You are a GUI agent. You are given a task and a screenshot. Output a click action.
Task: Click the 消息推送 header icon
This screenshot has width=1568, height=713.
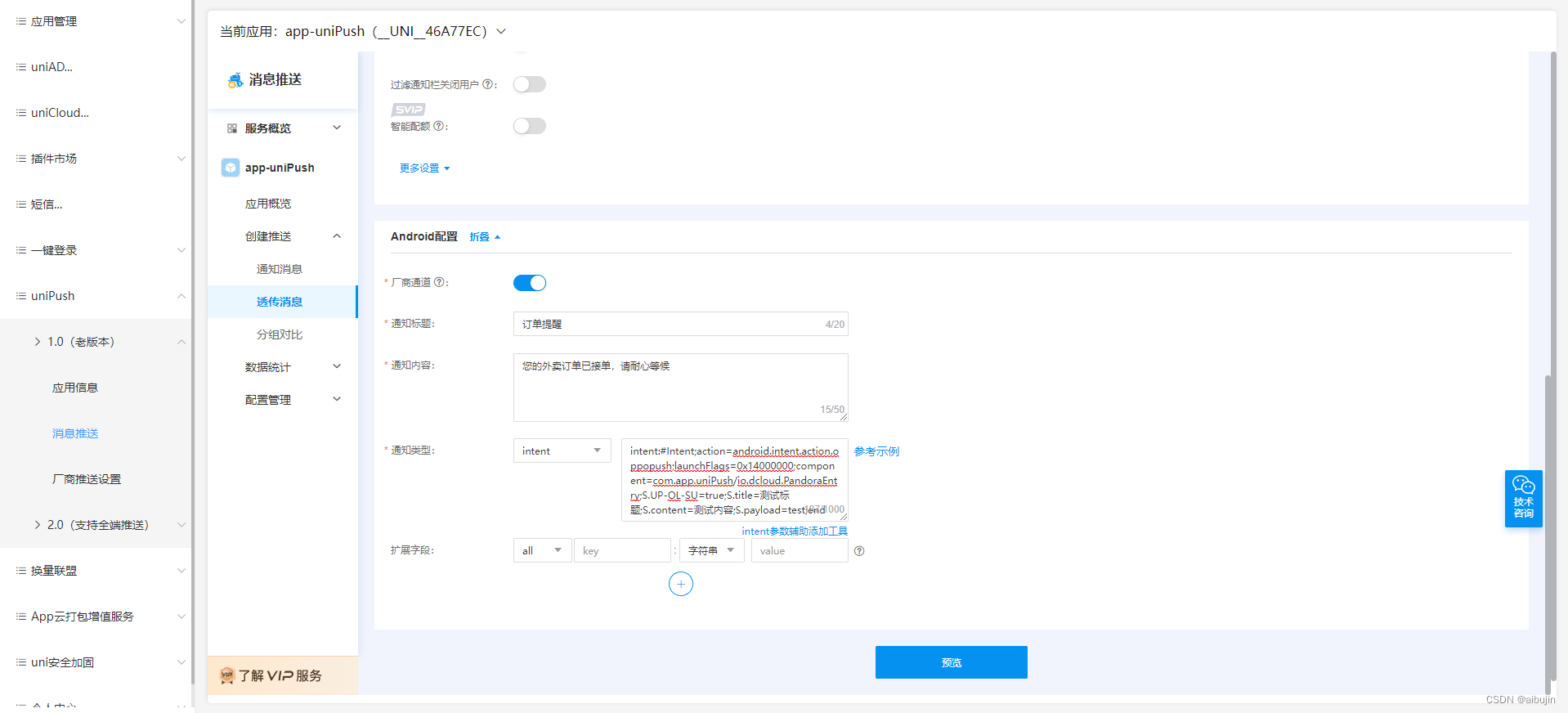pos(235,79)
